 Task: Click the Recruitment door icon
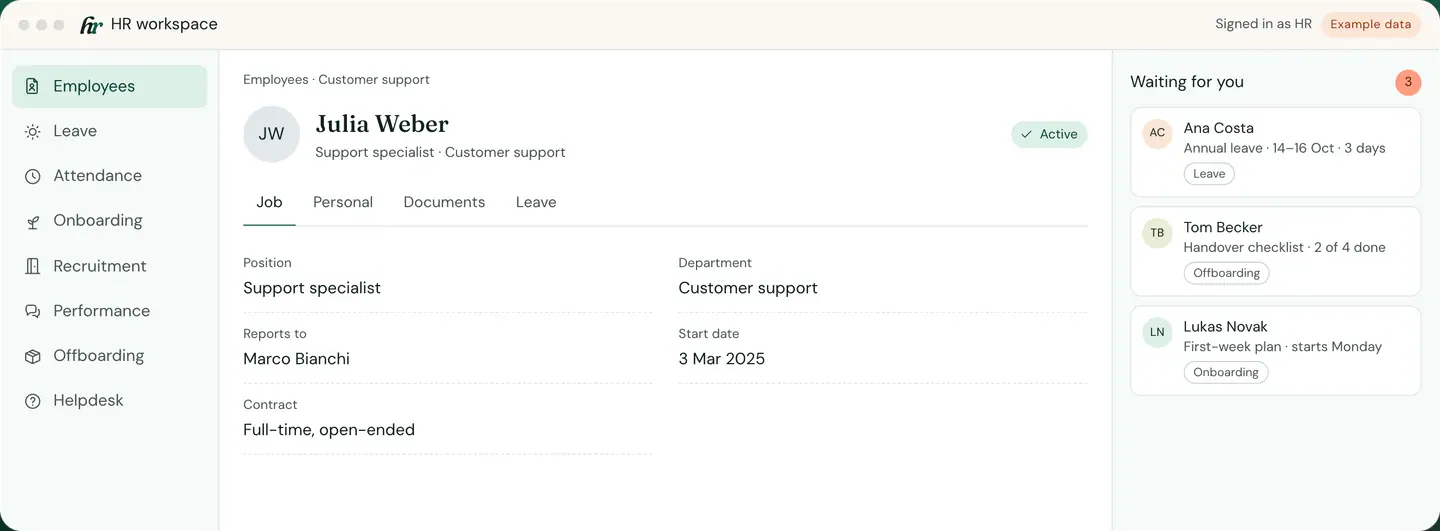click(33, 266)
